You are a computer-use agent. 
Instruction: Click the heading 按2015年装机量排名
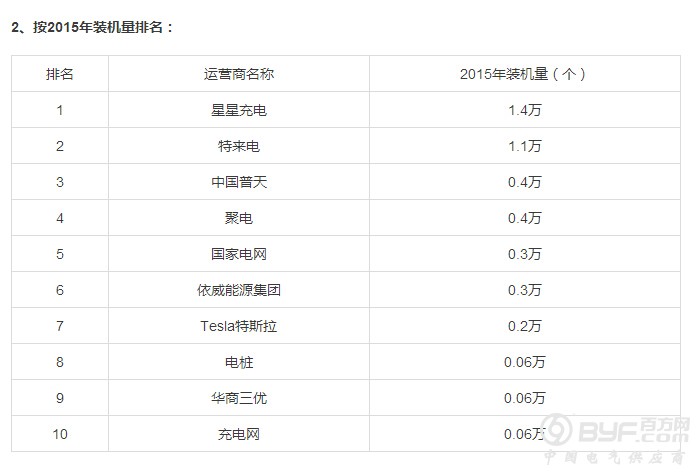tap(97, 27)
